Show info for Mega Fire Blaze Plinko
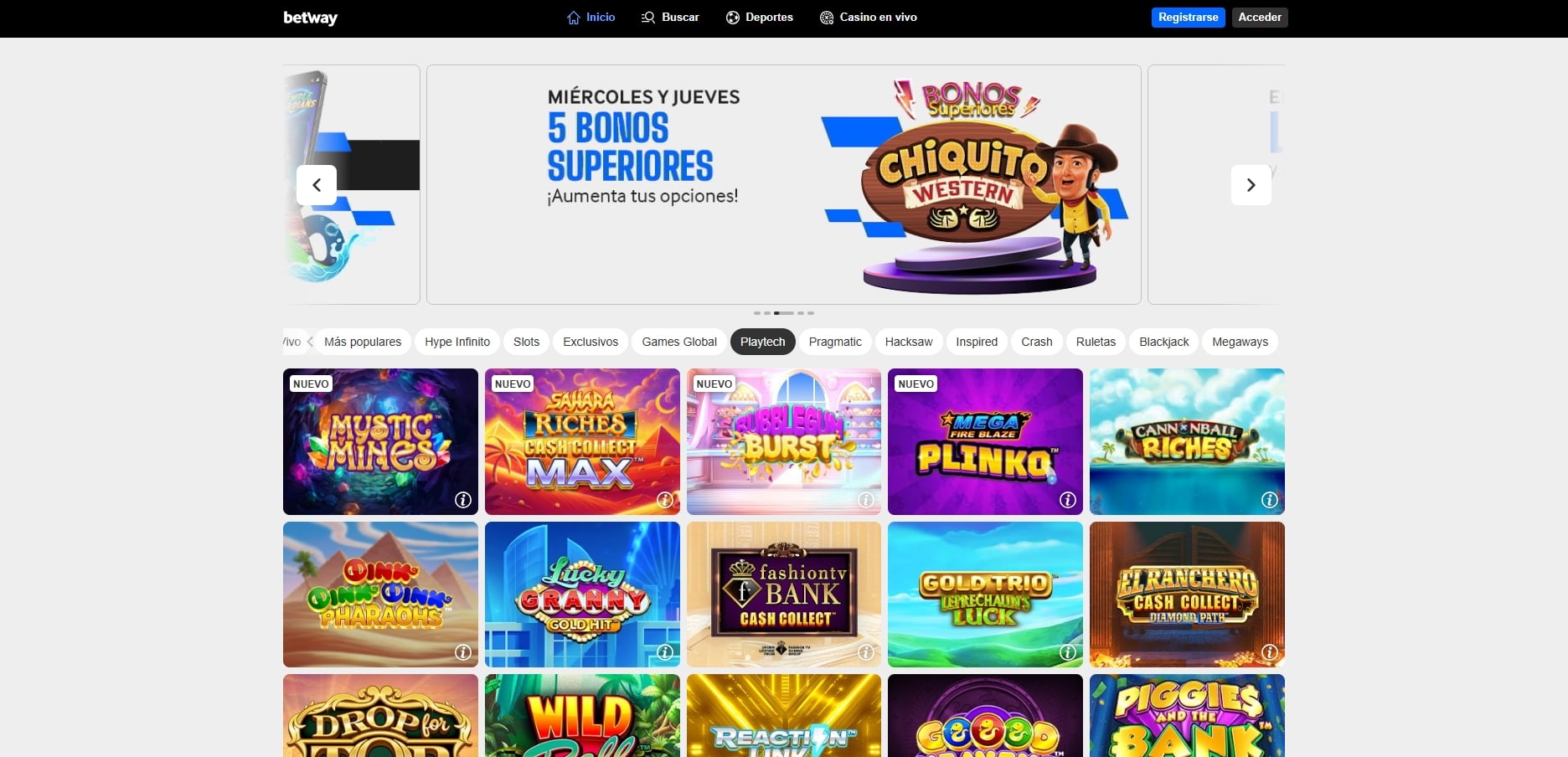 1068,500
